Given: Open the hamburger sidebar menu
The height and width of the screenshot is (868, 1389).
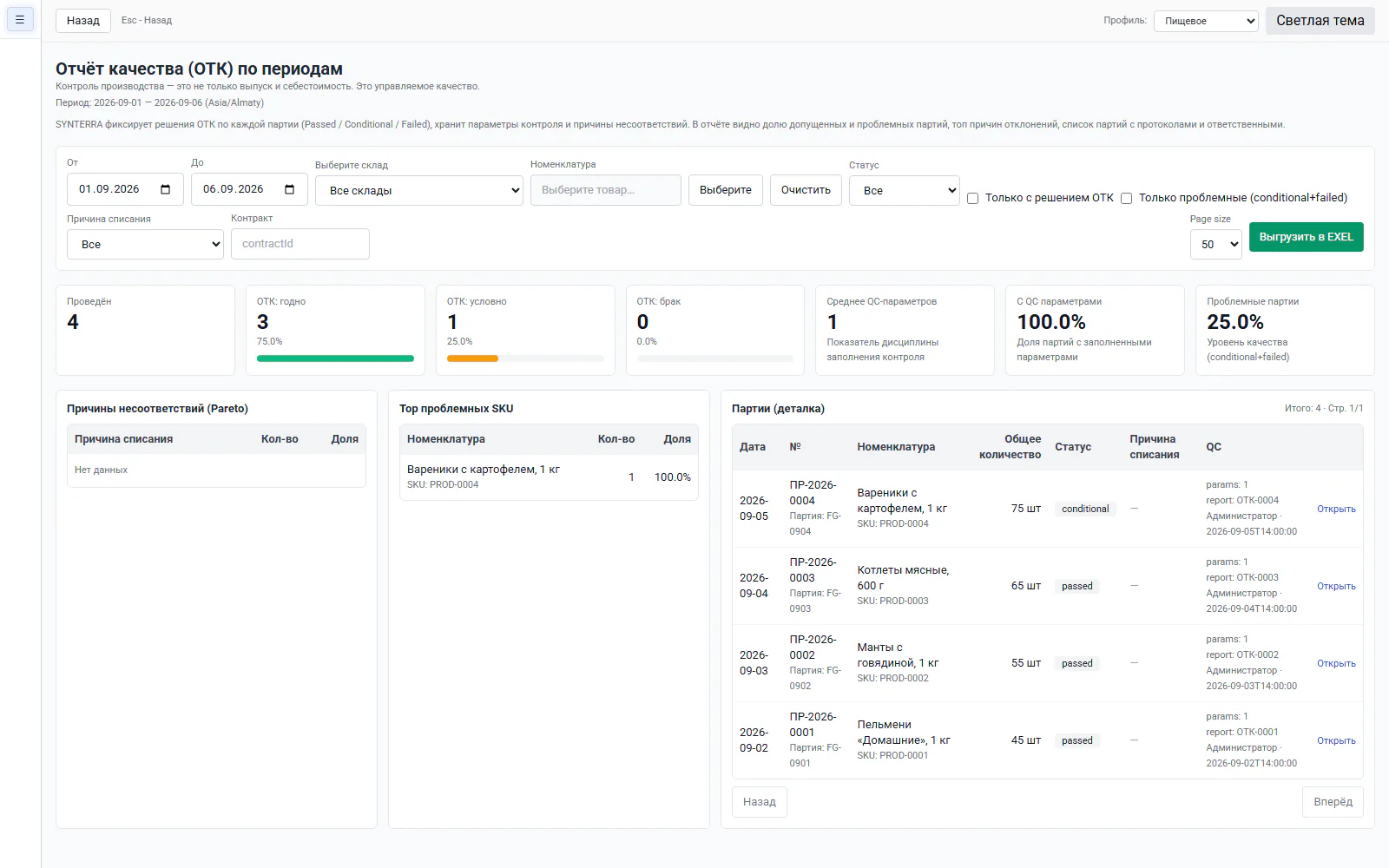Looking at the screenshot, I should pos(20,19).
